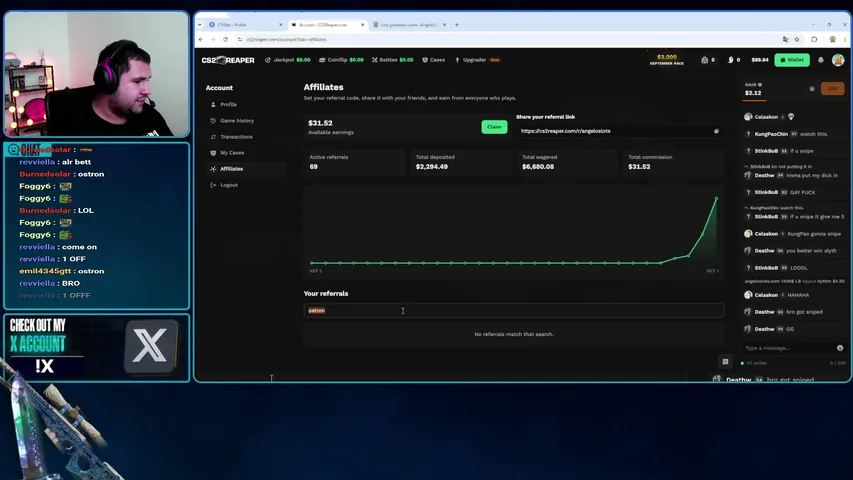The height and width of the screenshot is (480, 853).
Task: Bookmark this page with star icon
Action: (x=797, y=39)
